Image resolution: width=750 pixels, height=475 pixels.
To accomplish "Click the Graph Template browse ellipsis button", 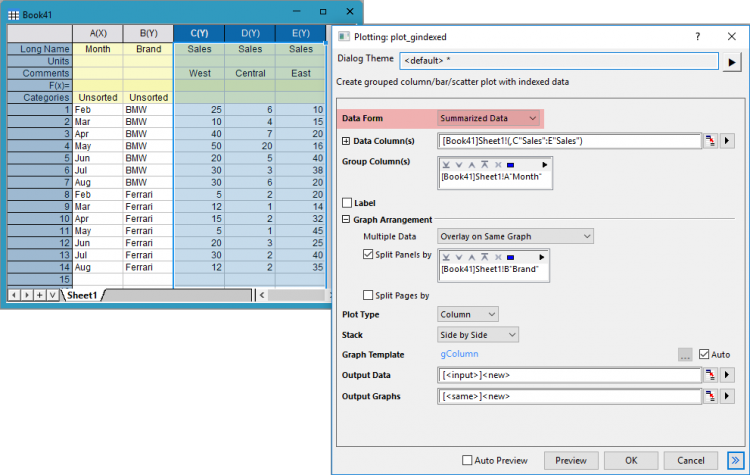I will pos(685,354).
